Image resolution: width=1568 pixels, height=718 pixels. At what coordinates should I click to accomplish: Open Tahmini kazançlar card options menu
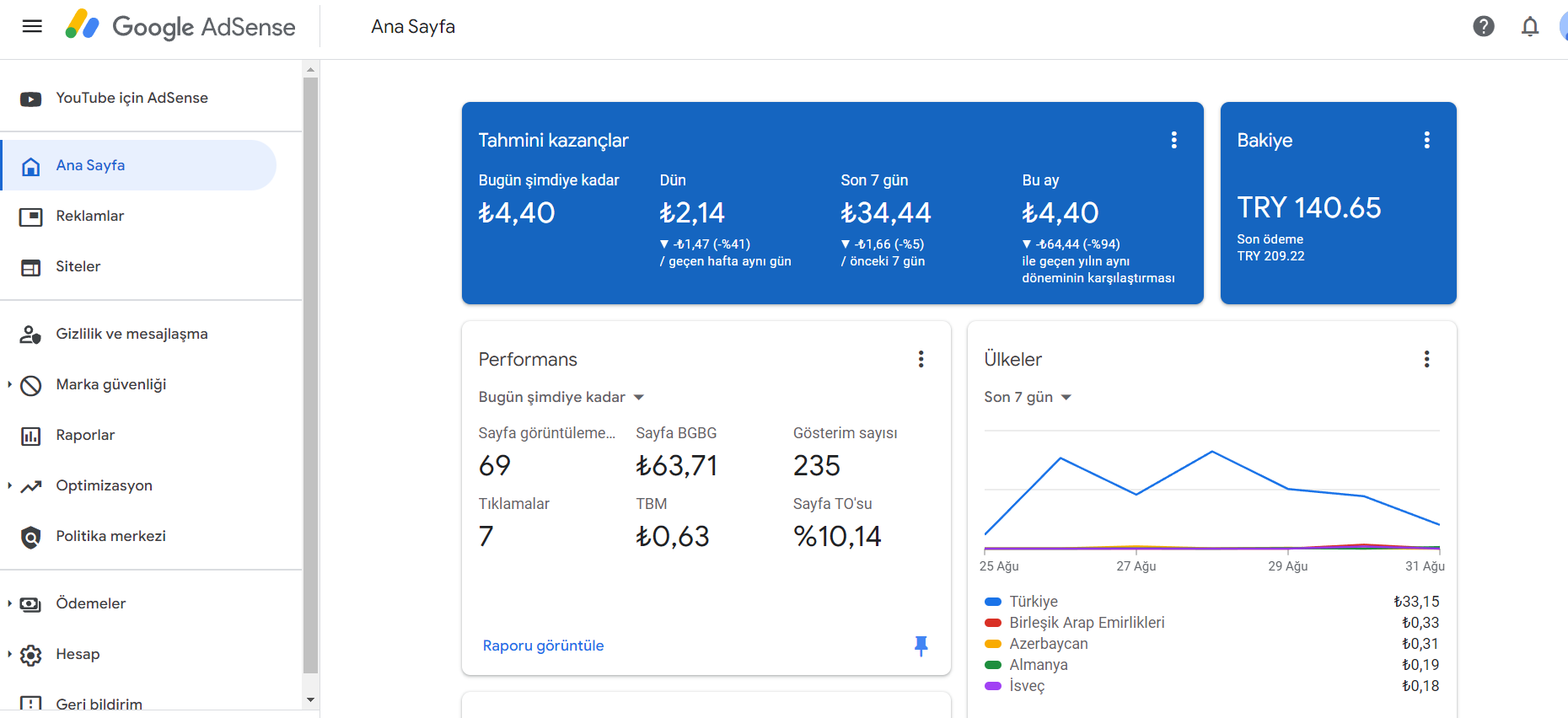[1173, 140]
